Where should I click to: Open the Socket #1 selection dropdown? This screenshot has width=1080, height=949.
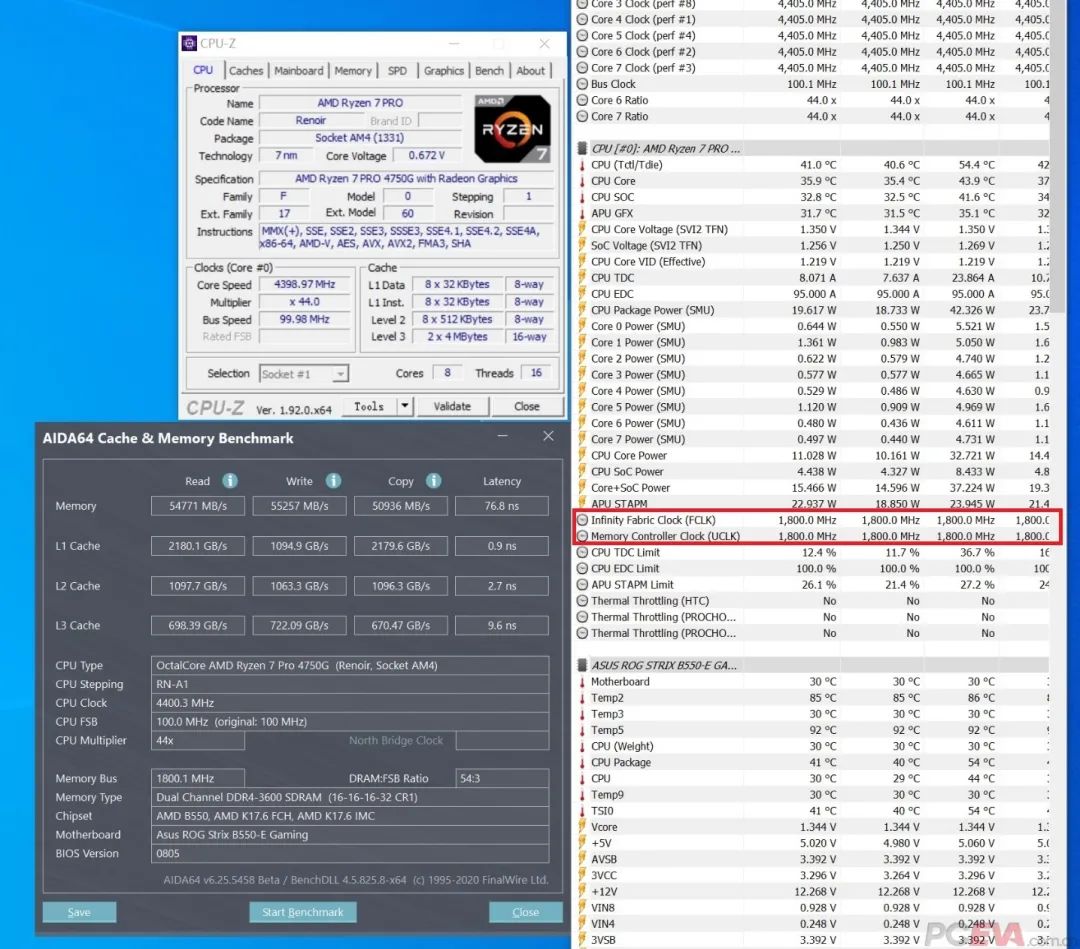pyautogui.click(x=340, y=374)
